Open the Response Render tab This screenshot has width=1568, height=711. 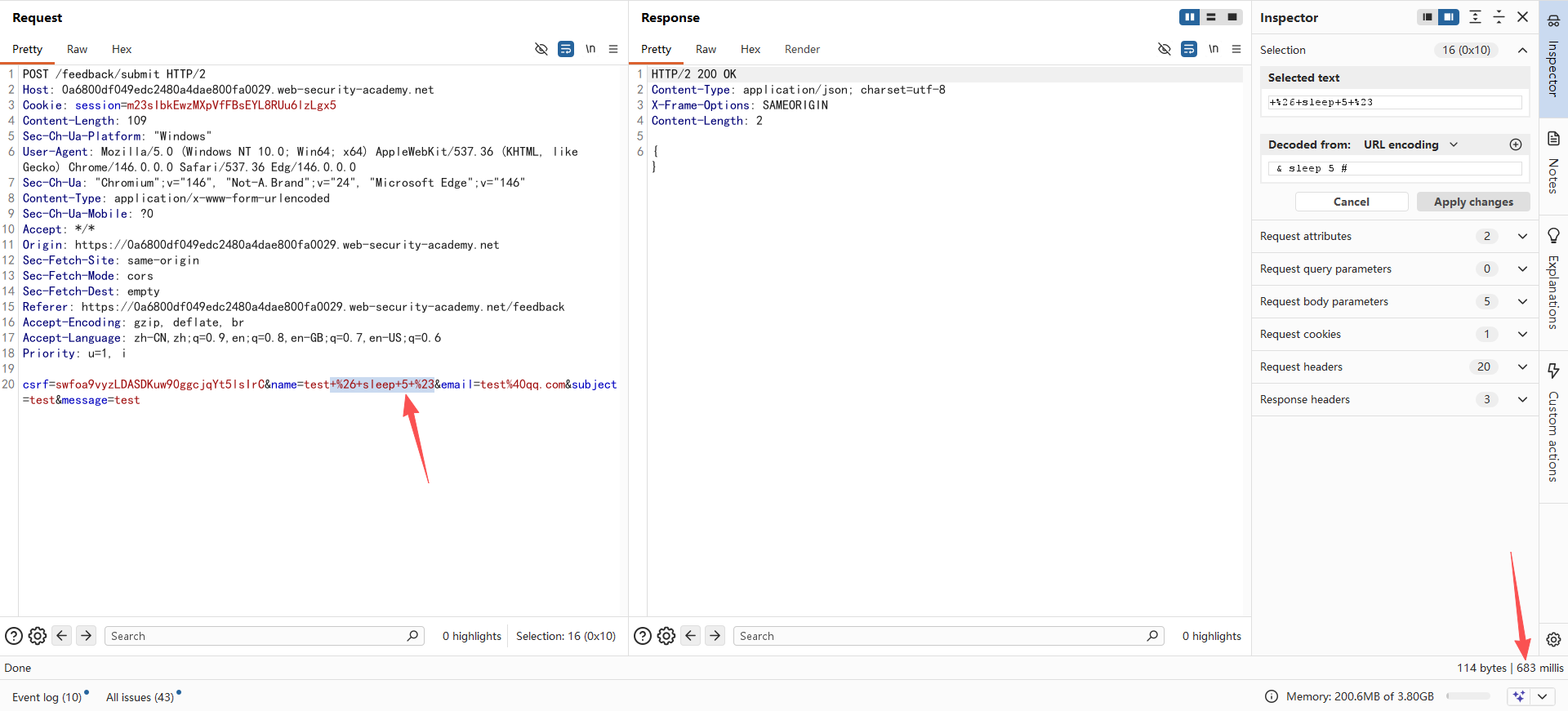coord(802,49)
